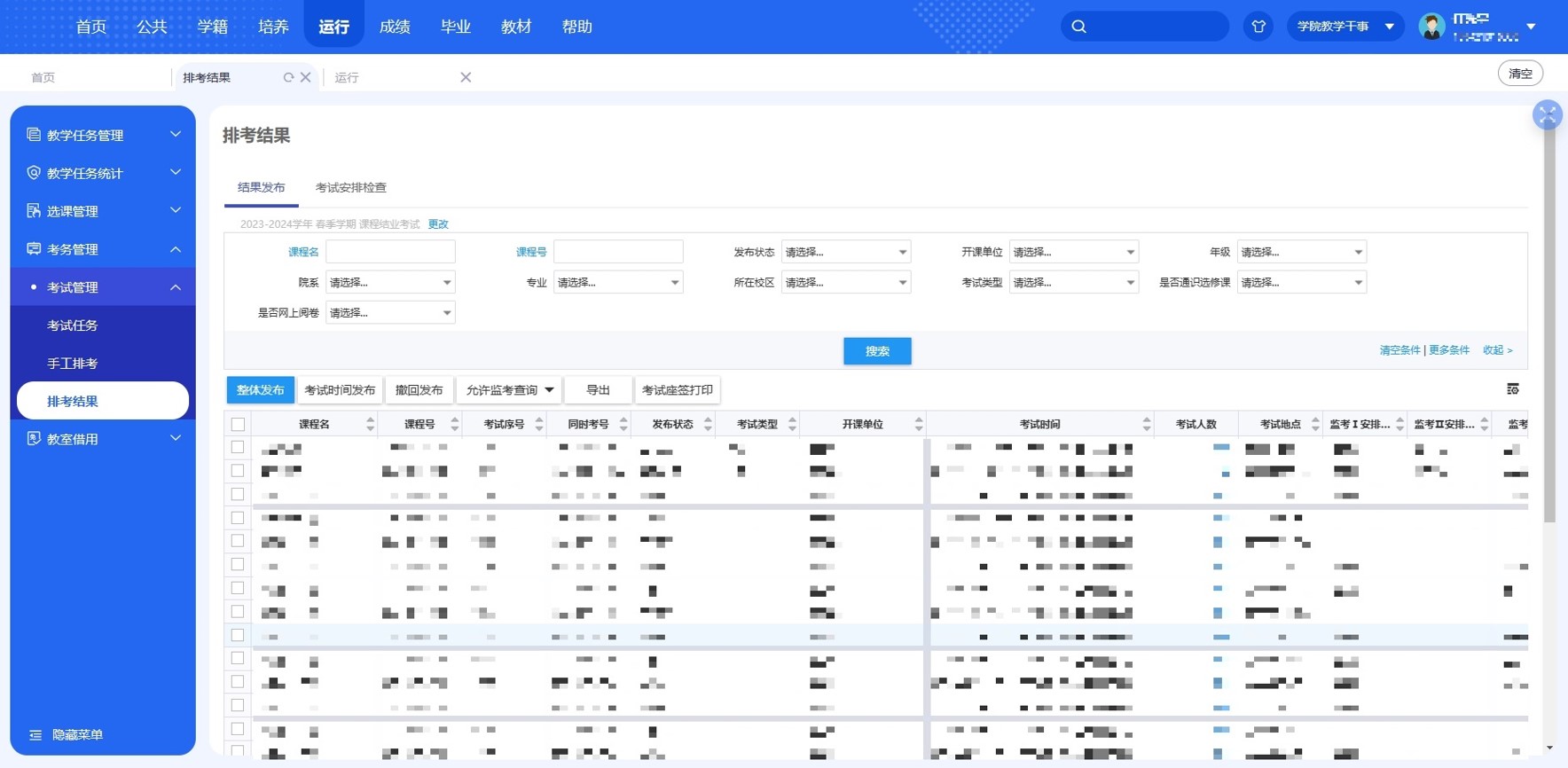Check the highlighted row's checkbox
Image resolution: width=1568 pixels, height=768 pixels.
click(x=238, y=635)
